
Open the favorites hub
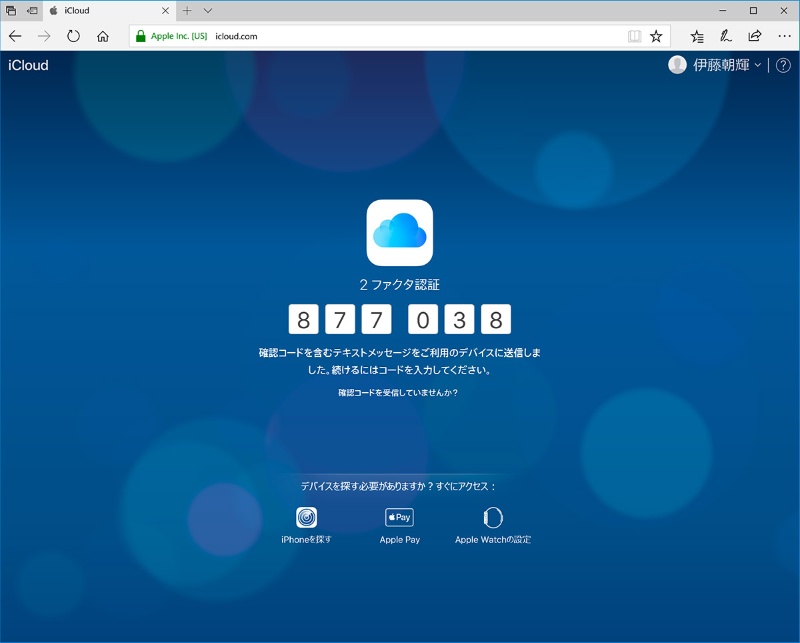pos(697,36)
